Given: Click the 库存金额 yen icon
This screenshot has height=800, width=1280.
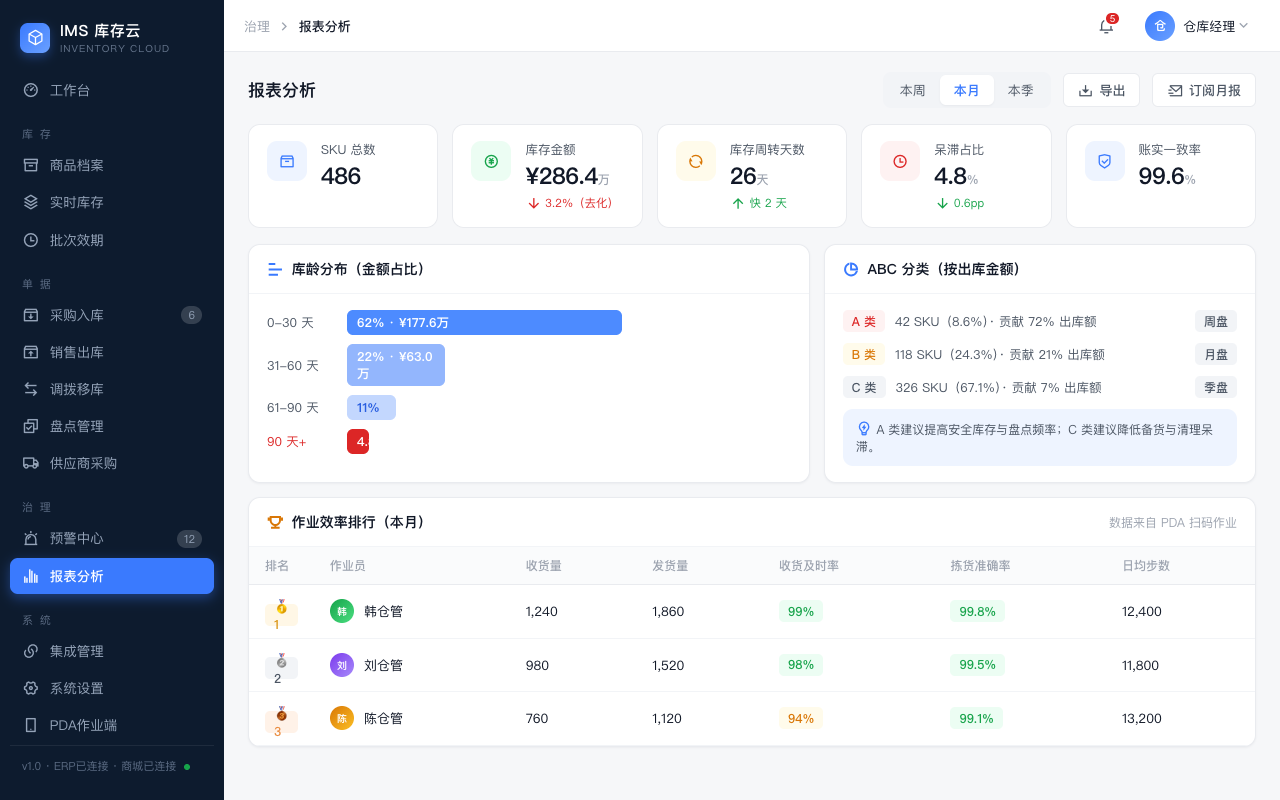Looking at the screenshot, I should click(491, 161).
